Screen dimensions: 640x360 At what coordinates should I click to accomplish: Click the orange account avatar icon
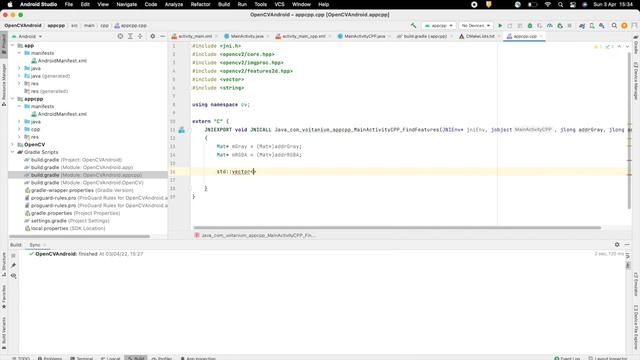coord(624,25)
